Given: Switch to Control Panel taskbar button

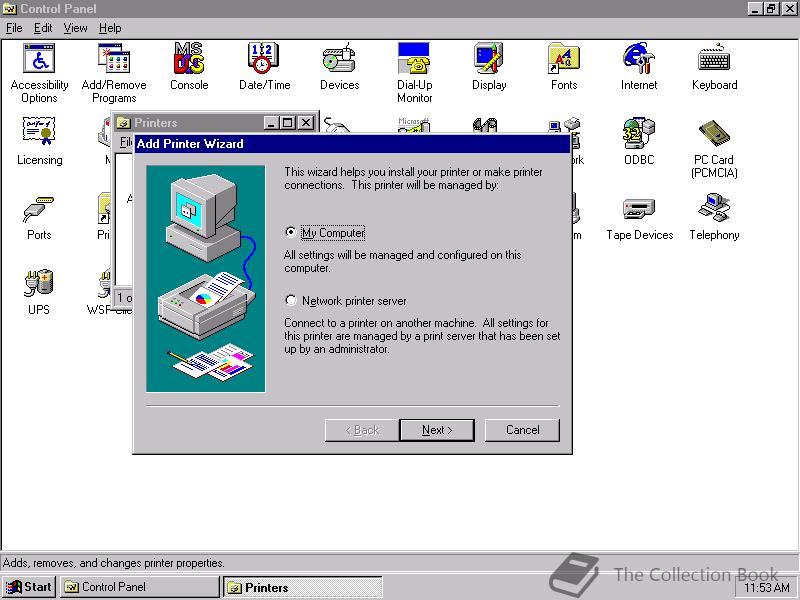Looking at the screenshot, I should click(139, 587).
